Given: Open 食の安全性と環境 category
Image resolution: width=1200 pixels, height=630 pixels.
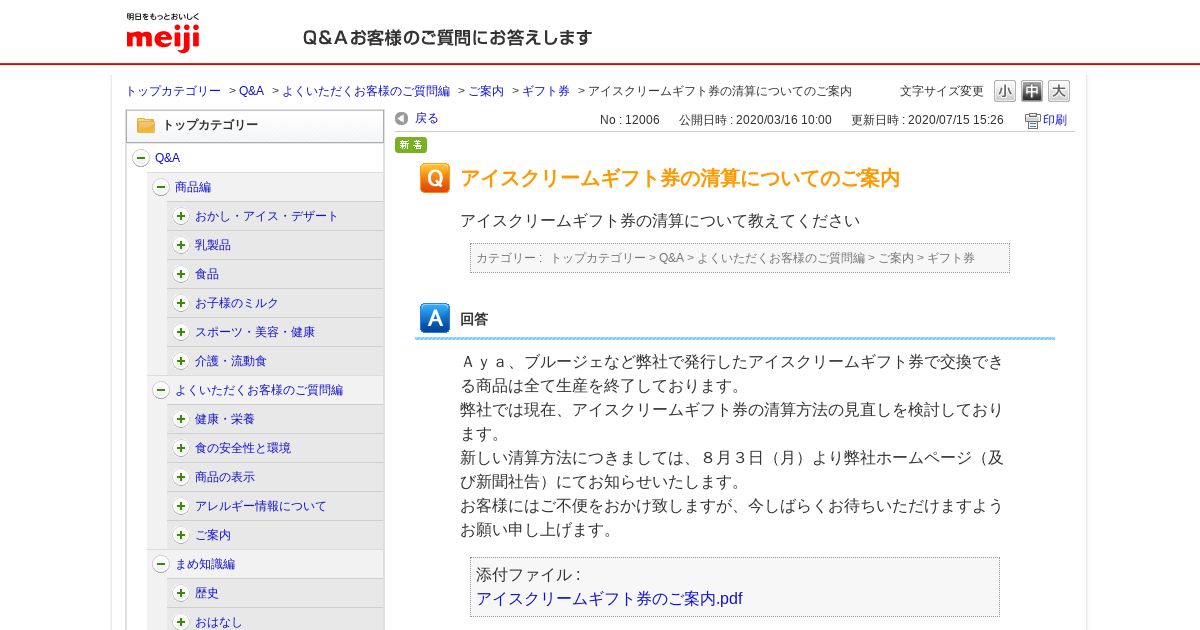Looking at the screenshot, I should [243, 448].
